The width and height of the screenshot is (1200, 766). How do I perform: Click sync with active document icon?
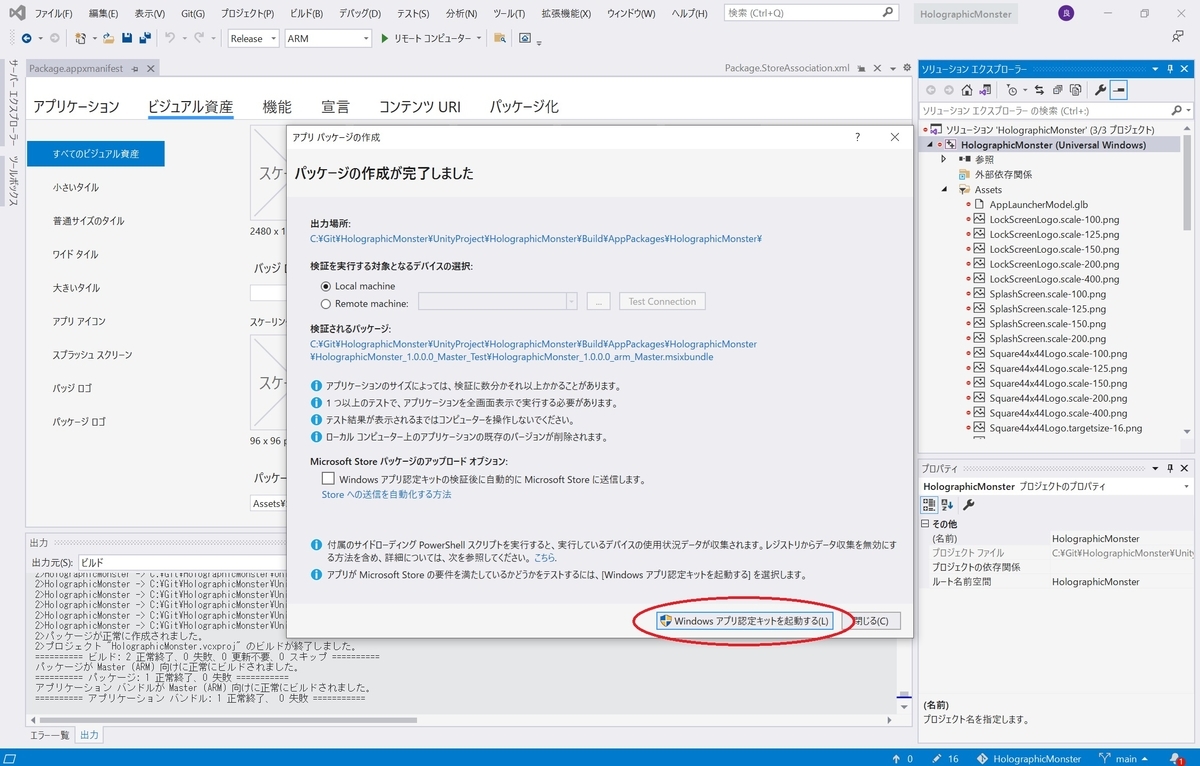point(1039,90)
